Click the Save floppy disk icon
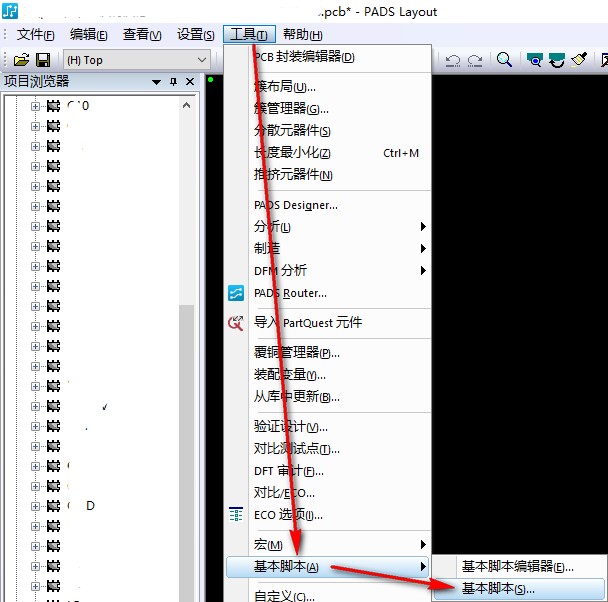 [x=43, y=60]
